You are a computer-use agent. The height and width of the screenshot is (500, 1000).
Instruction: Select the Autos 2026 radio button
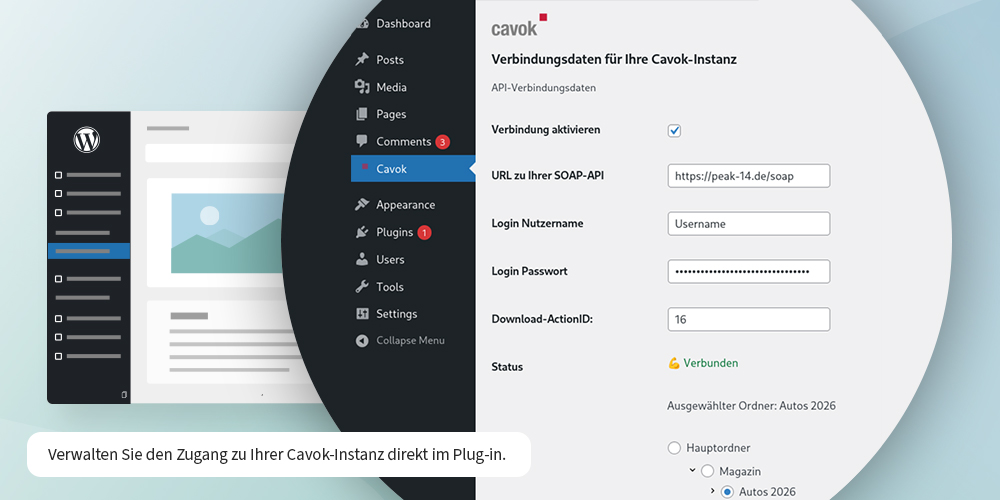click(x=727, y=492)
